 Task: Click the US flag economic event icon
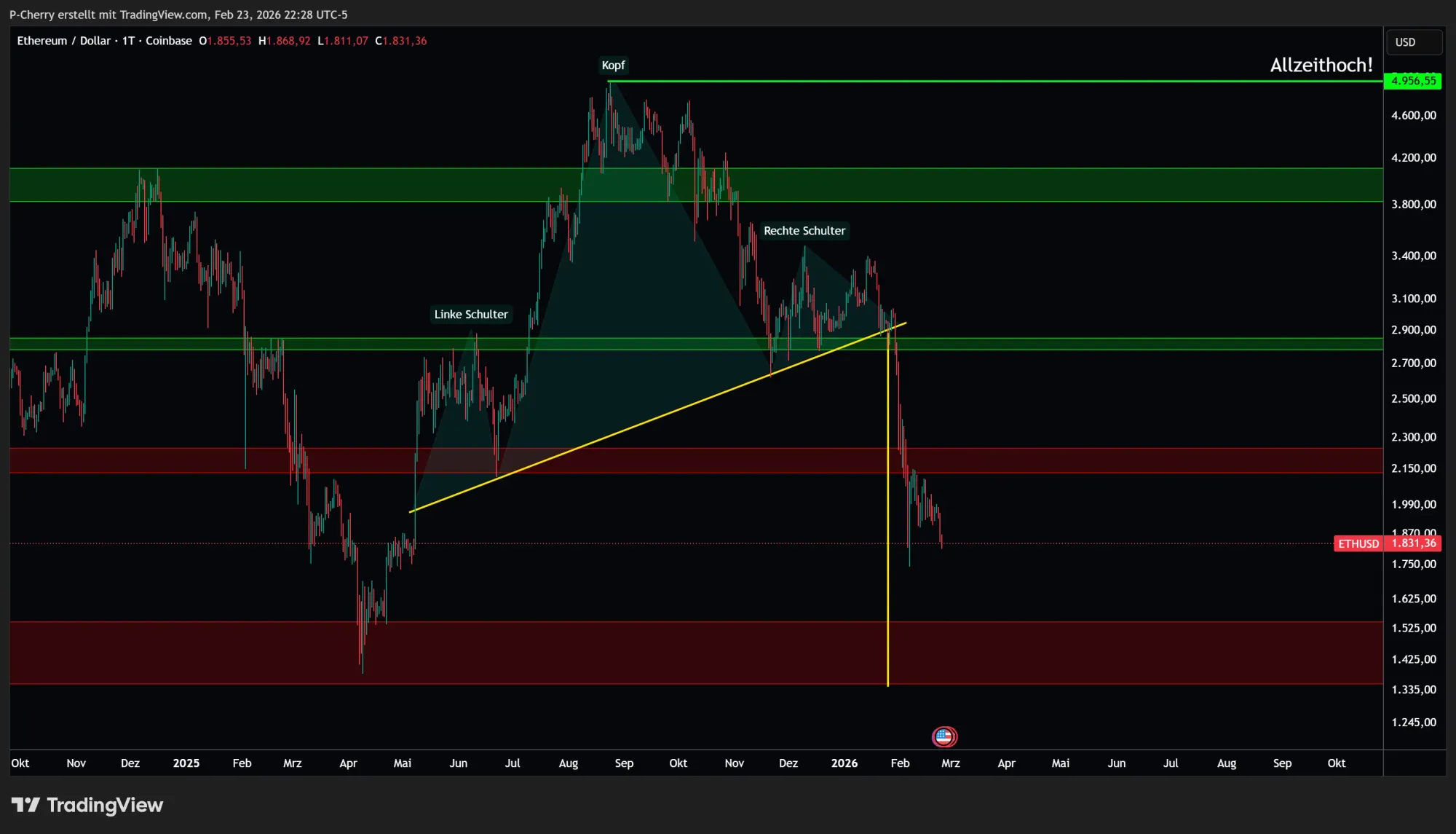pos(944,736)
